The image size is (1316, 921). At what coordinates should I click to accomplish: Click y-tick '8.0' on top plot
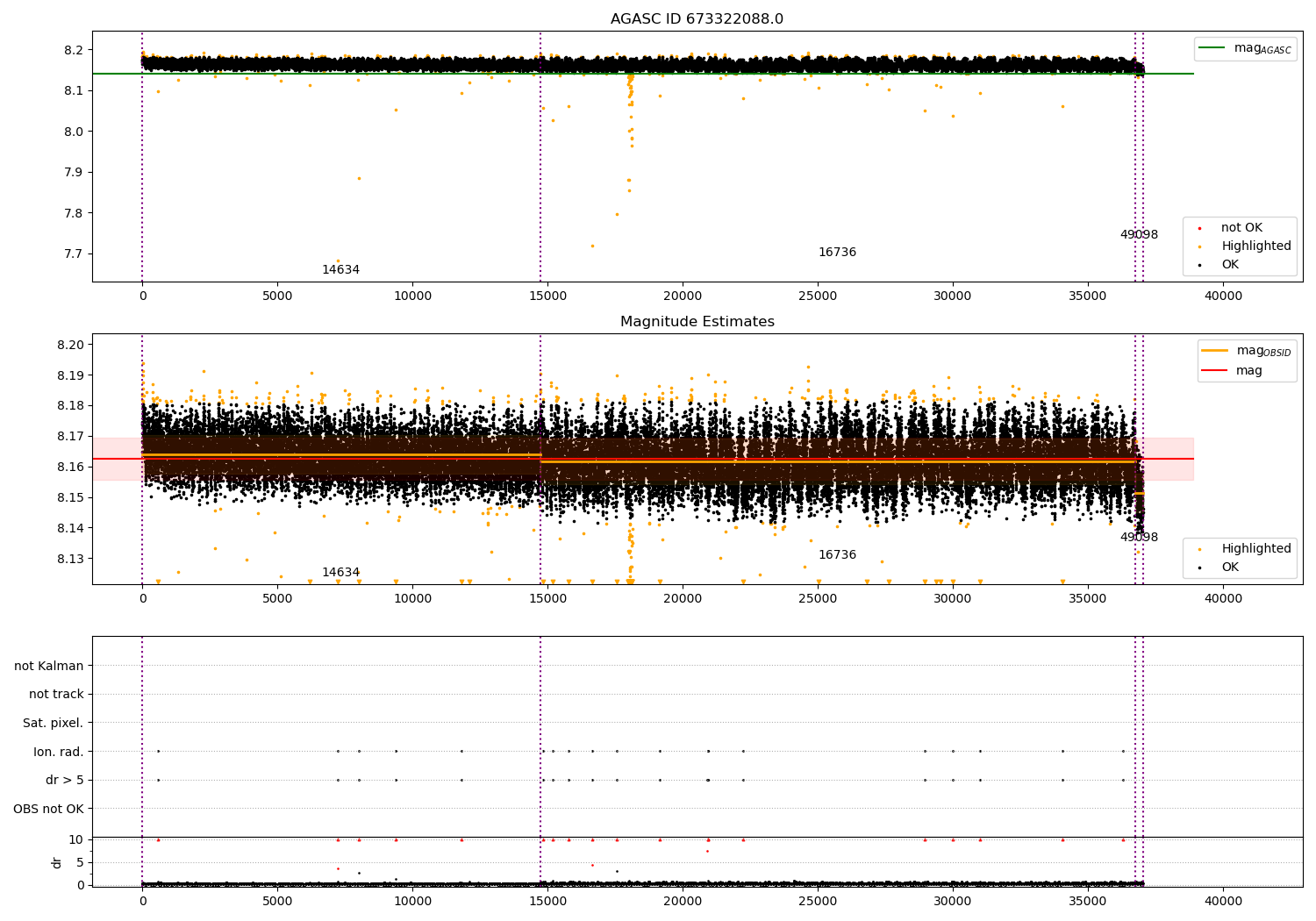coord(74,132)
